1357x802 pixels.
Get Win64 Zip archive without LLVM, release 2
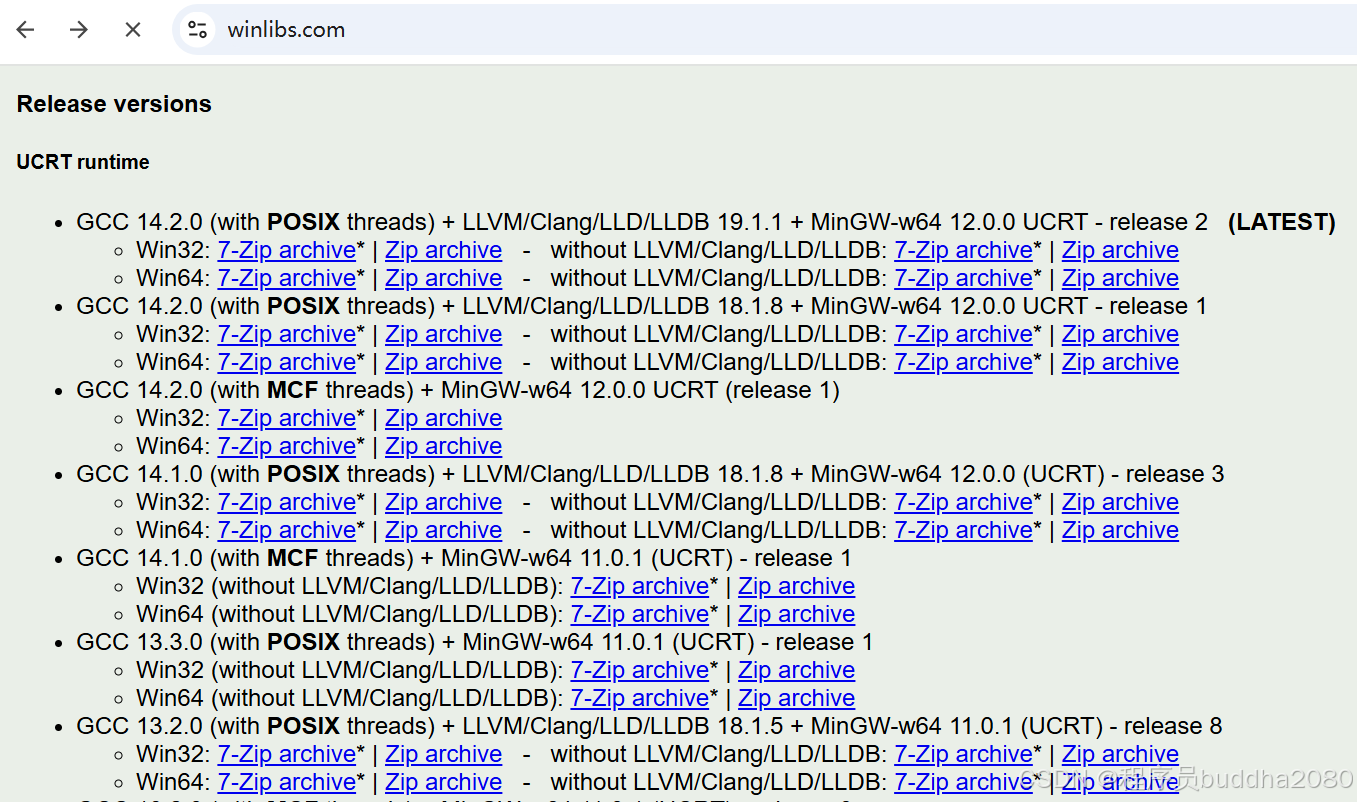click(1121, 278)
